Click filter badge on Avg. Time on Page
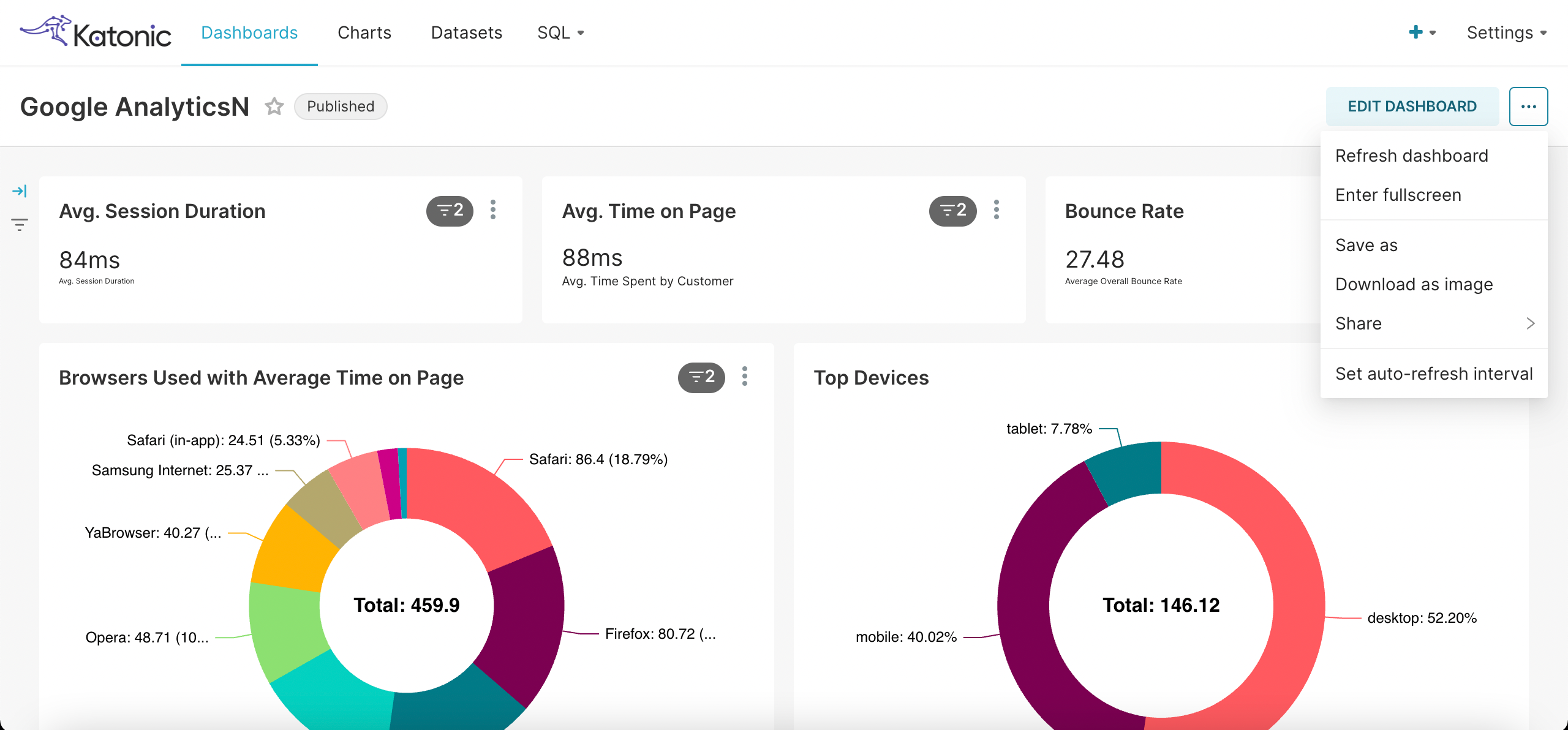The height and width of the screenshot is (730, 1568). (952, 211)
